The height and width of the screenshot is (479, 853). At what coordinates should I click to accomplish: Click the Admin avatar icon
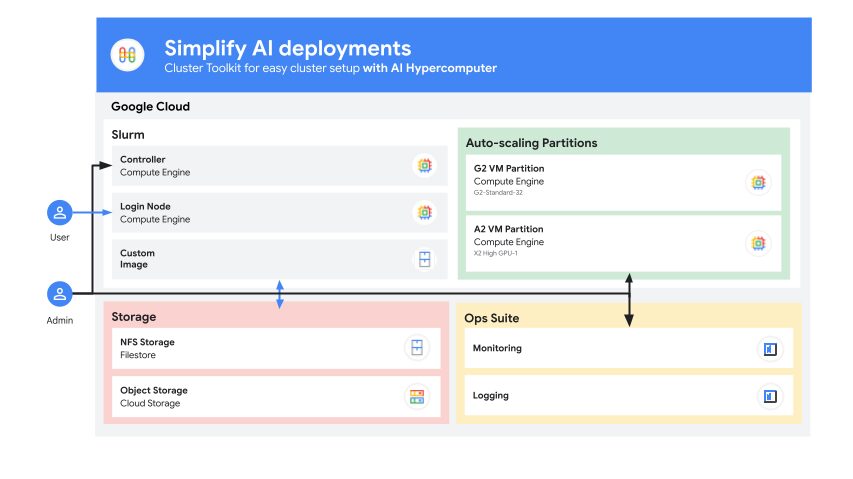pyautogui.click(x=60, y=294)
